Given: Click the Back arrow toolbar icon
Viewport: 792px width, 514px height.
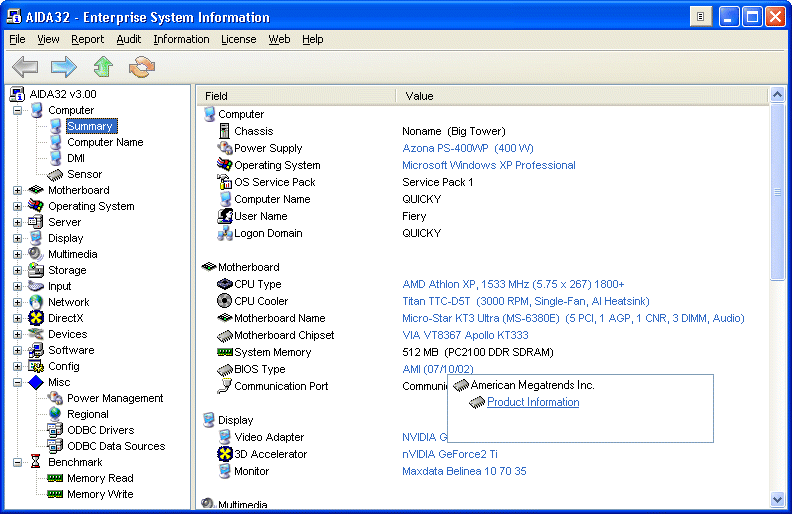Looking at the screenshot, I should coord(25,67).
